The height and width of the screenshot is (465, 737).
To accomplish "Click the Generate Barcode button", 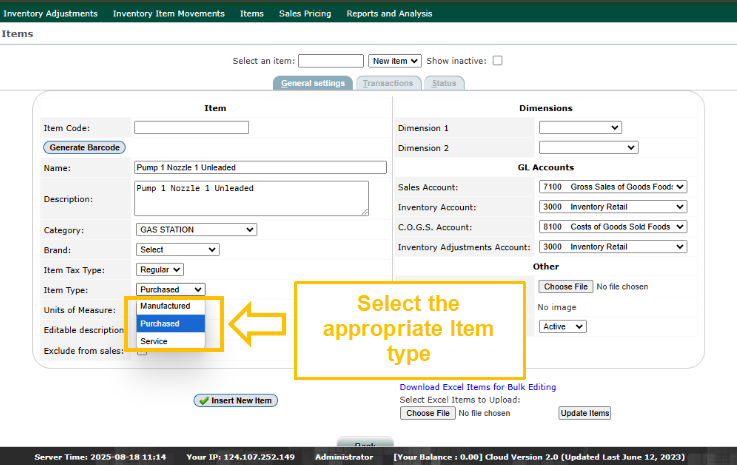I will point(85,148).
